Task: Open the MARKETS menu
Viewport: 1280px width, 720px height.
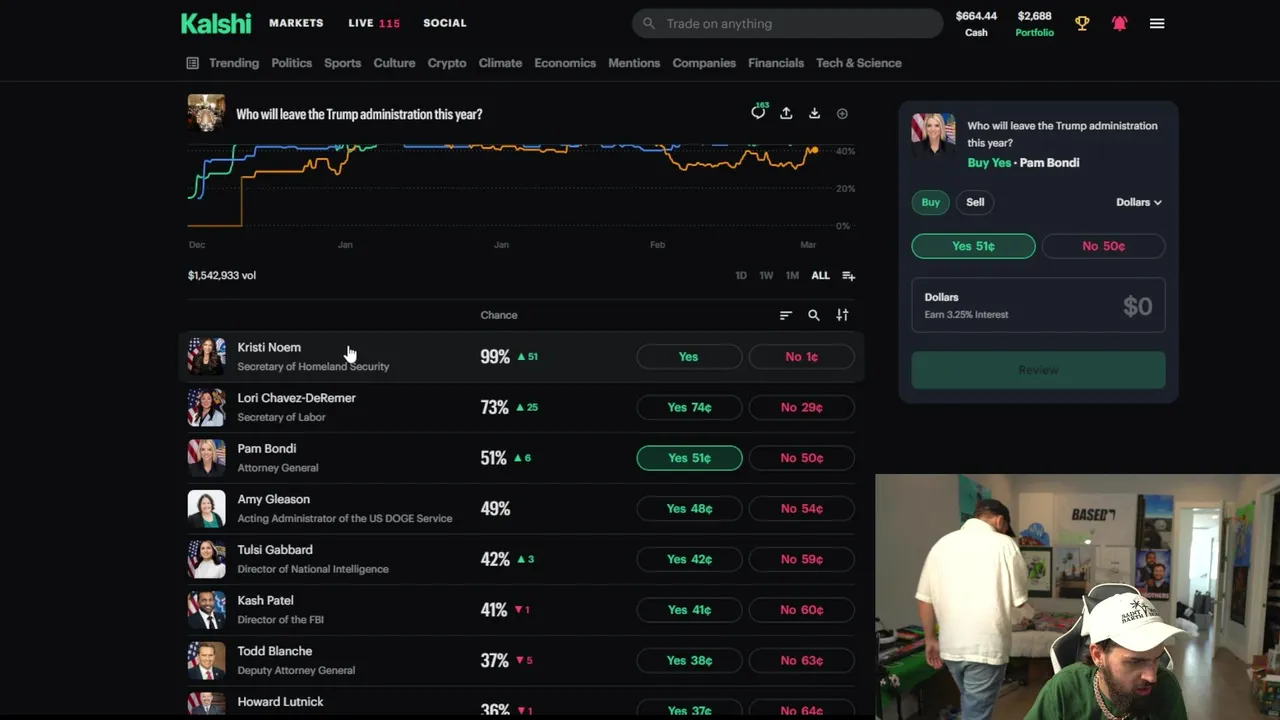Action: [x=296, y=23]
